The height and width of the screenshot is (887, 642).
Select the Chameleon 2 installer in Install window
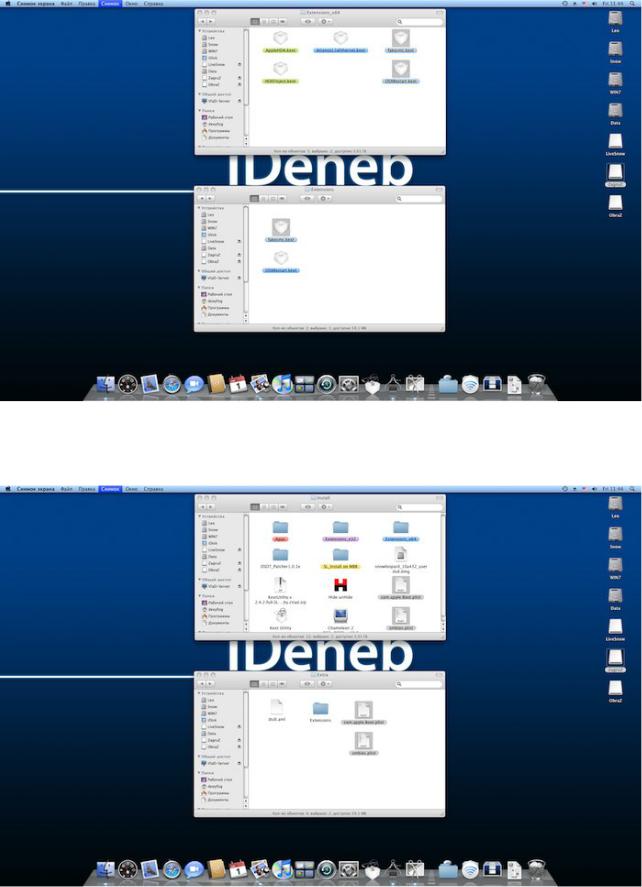tap(341, 619)
